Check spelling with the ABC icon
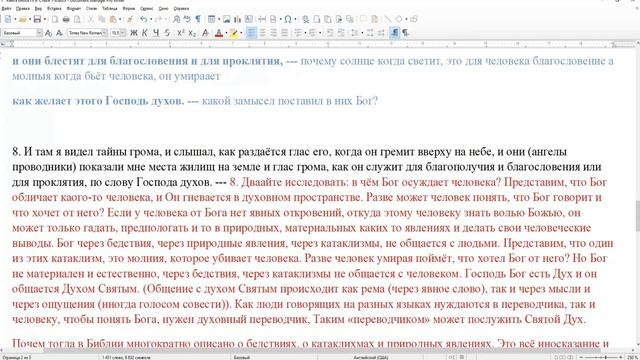This screenshot has height=360, width=640. [187, 19]
